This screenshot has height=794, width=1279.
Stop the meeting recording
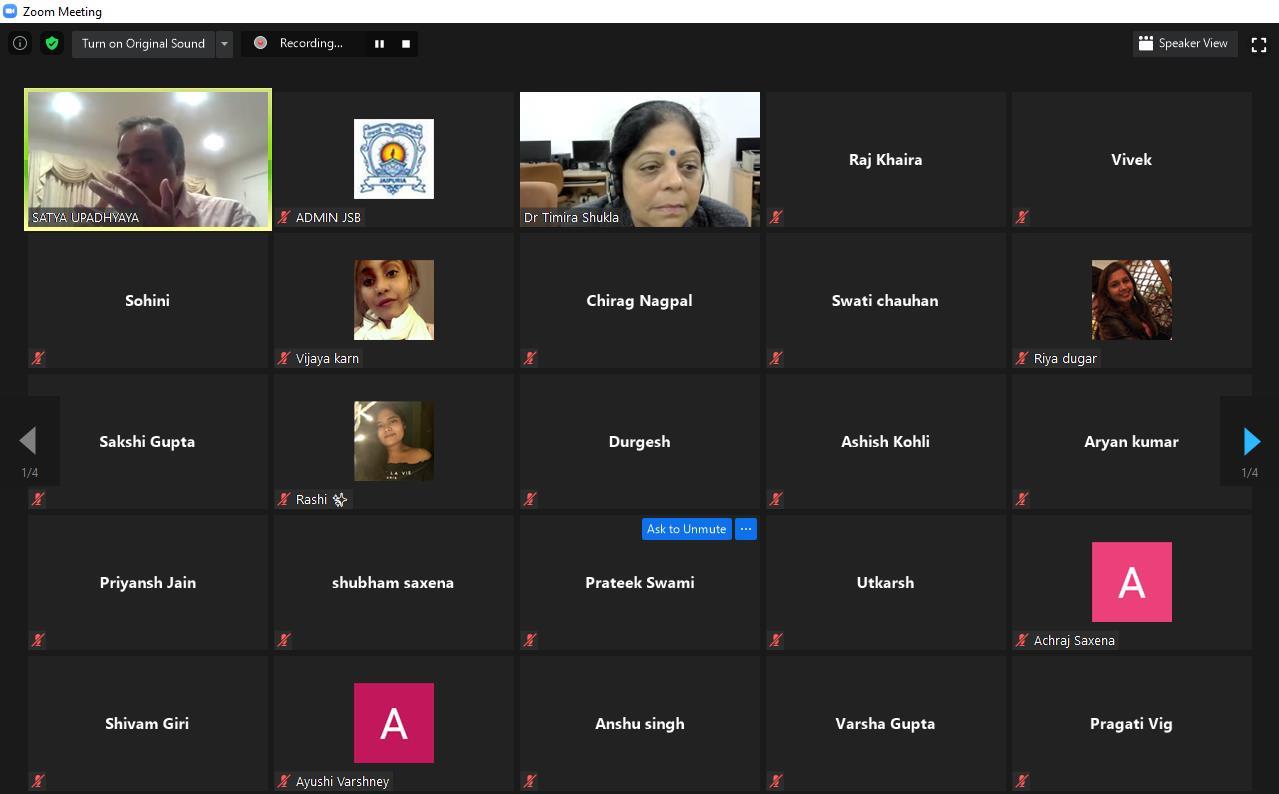(406, 44)
